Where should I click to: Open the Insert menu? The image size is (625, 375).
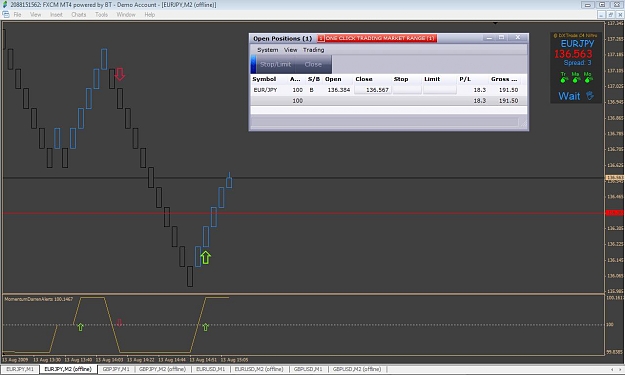coord(56,15)
